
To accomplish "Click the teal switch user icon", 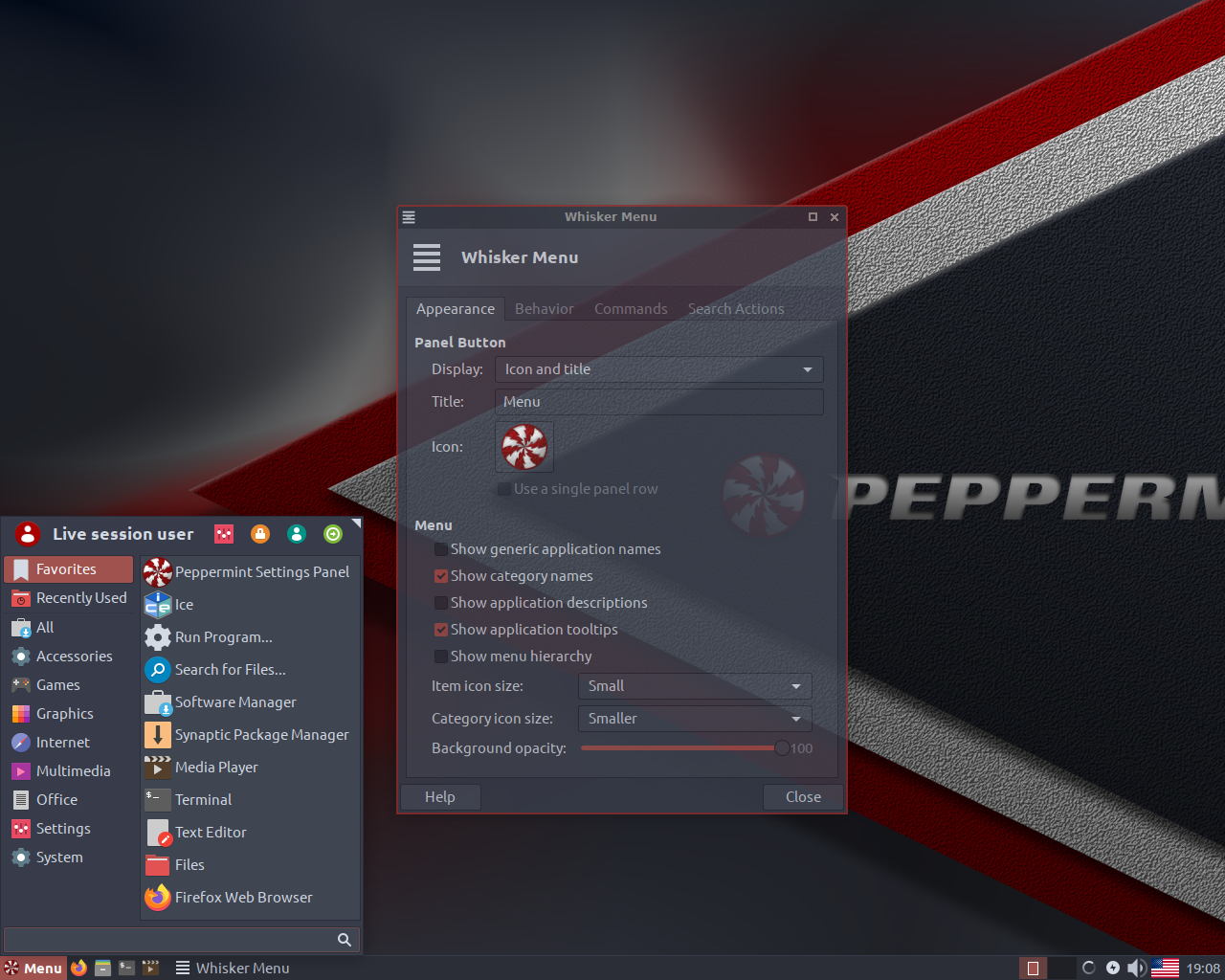I will [297, 534].
